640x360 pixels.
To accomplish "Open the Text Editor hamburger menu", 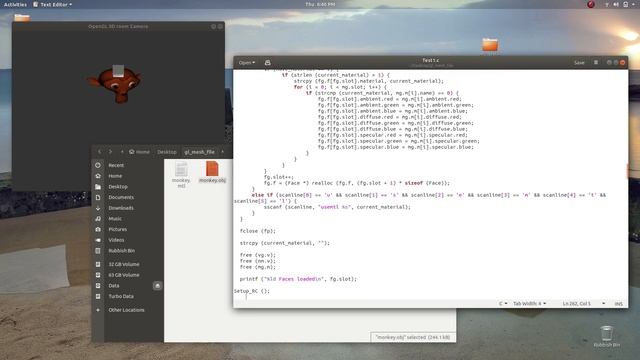I will [596, 62].
